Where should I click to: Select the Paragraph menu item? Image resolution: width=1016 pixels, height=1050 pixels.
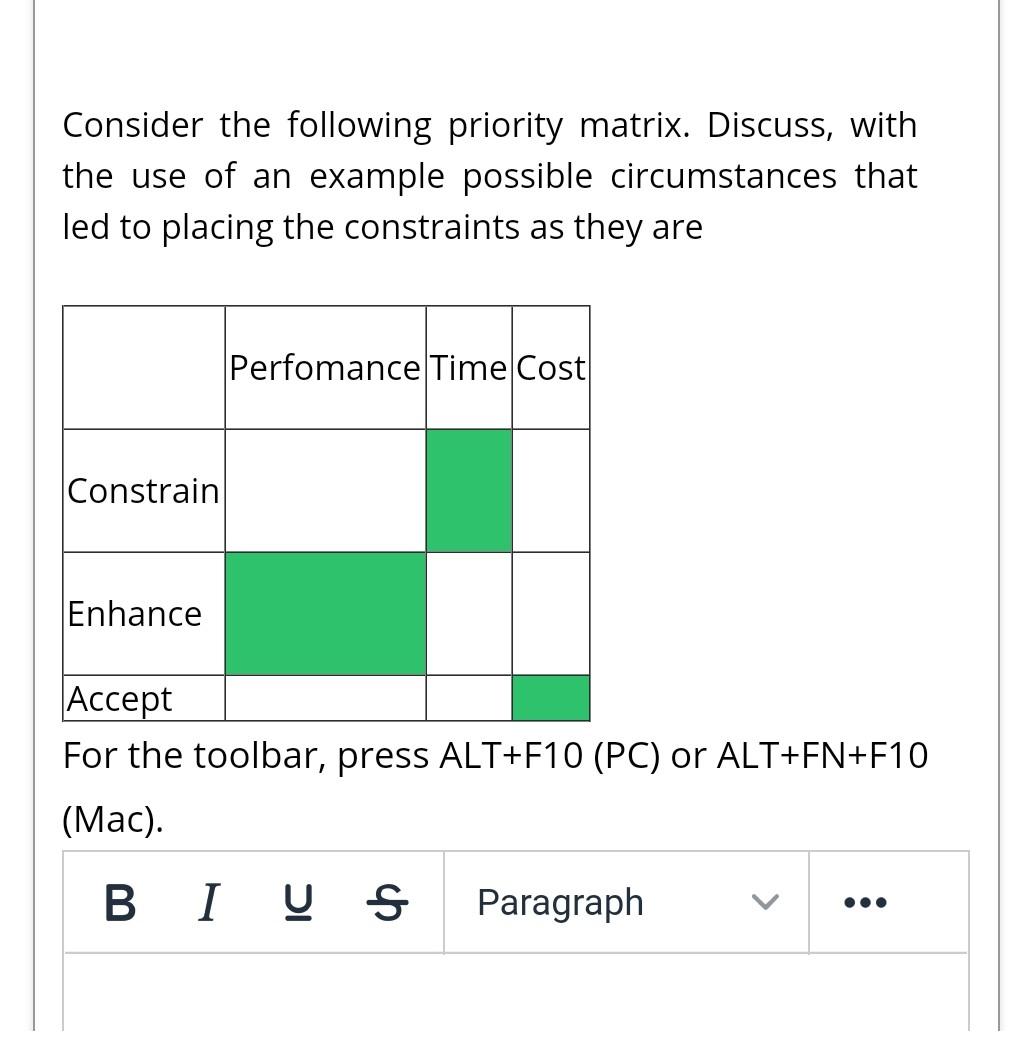[560, 902]
